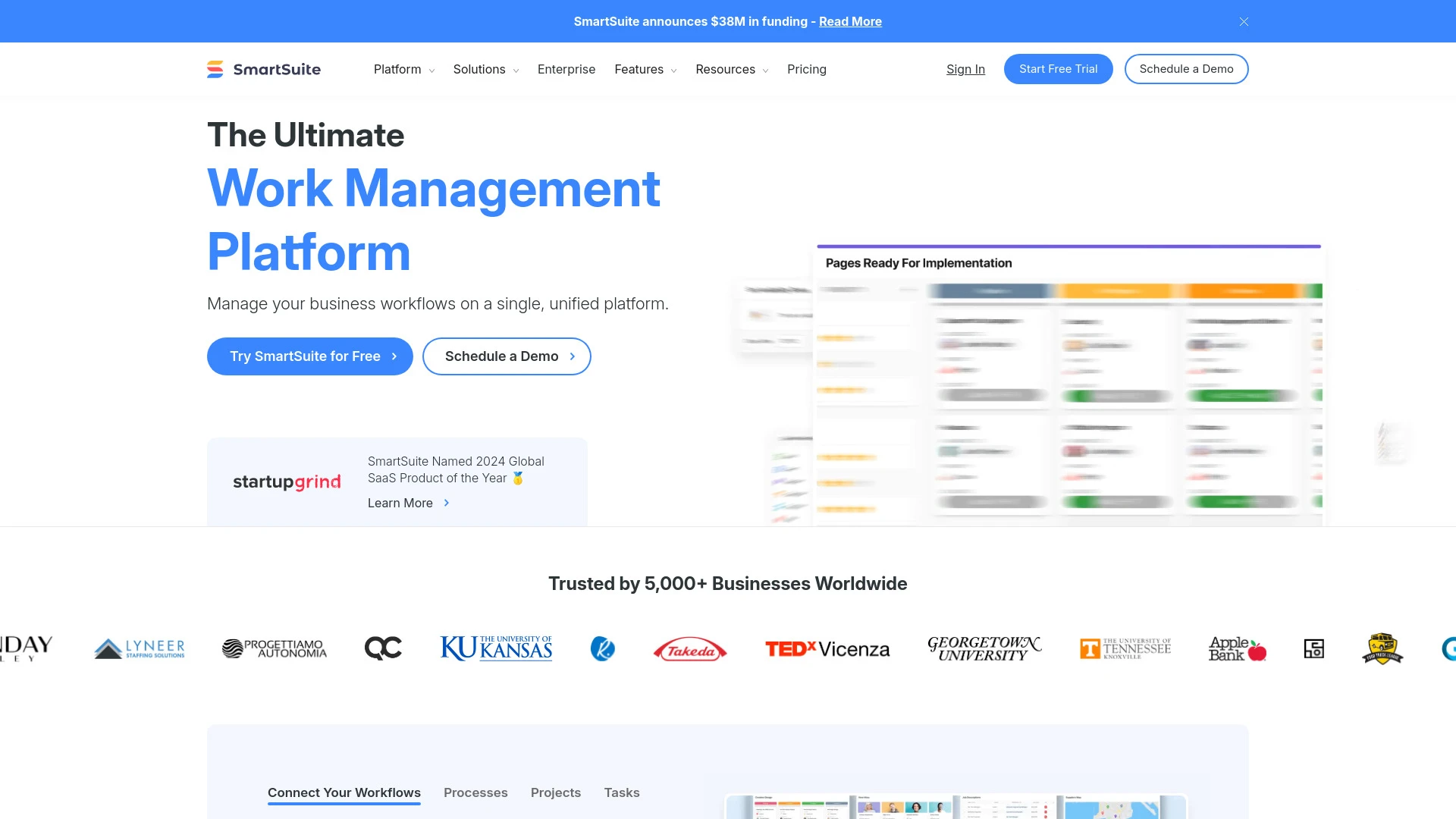Click the University of Kansas logo
The image size is (1456, 819).
495,648
